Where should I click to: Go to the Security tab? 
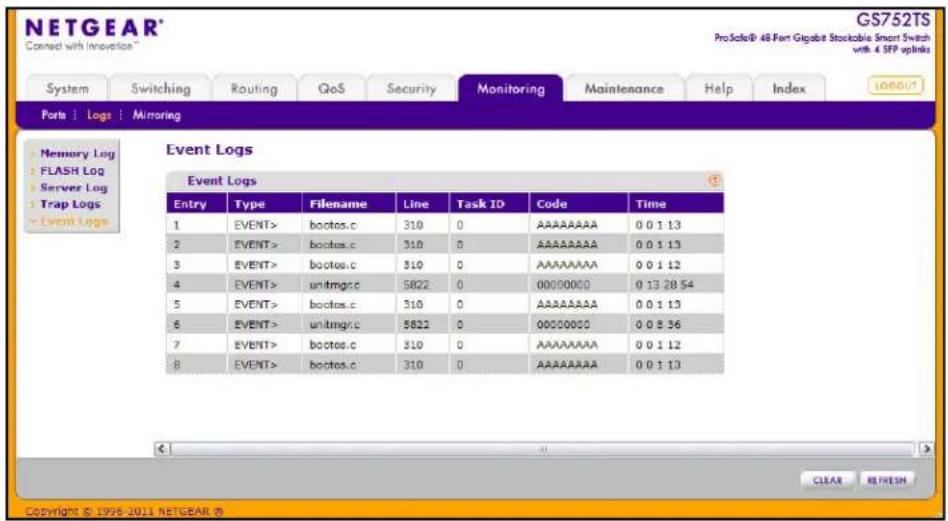pyautogui.click(x=411, y=89)
